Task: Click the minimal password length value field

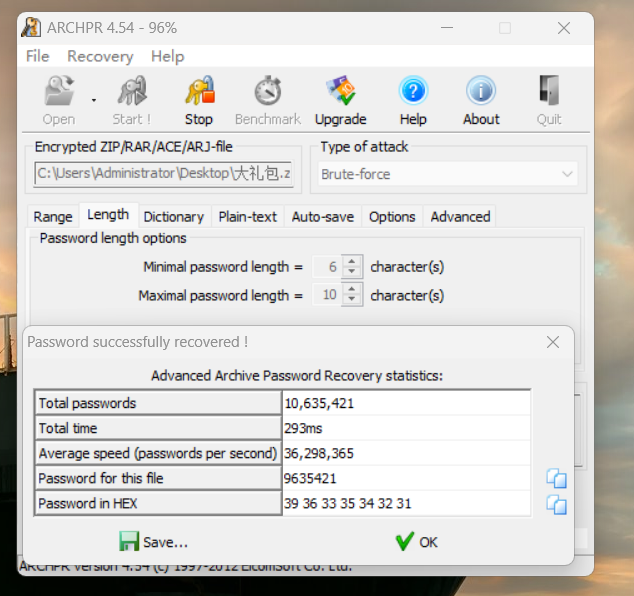Action: coord(327,267)
